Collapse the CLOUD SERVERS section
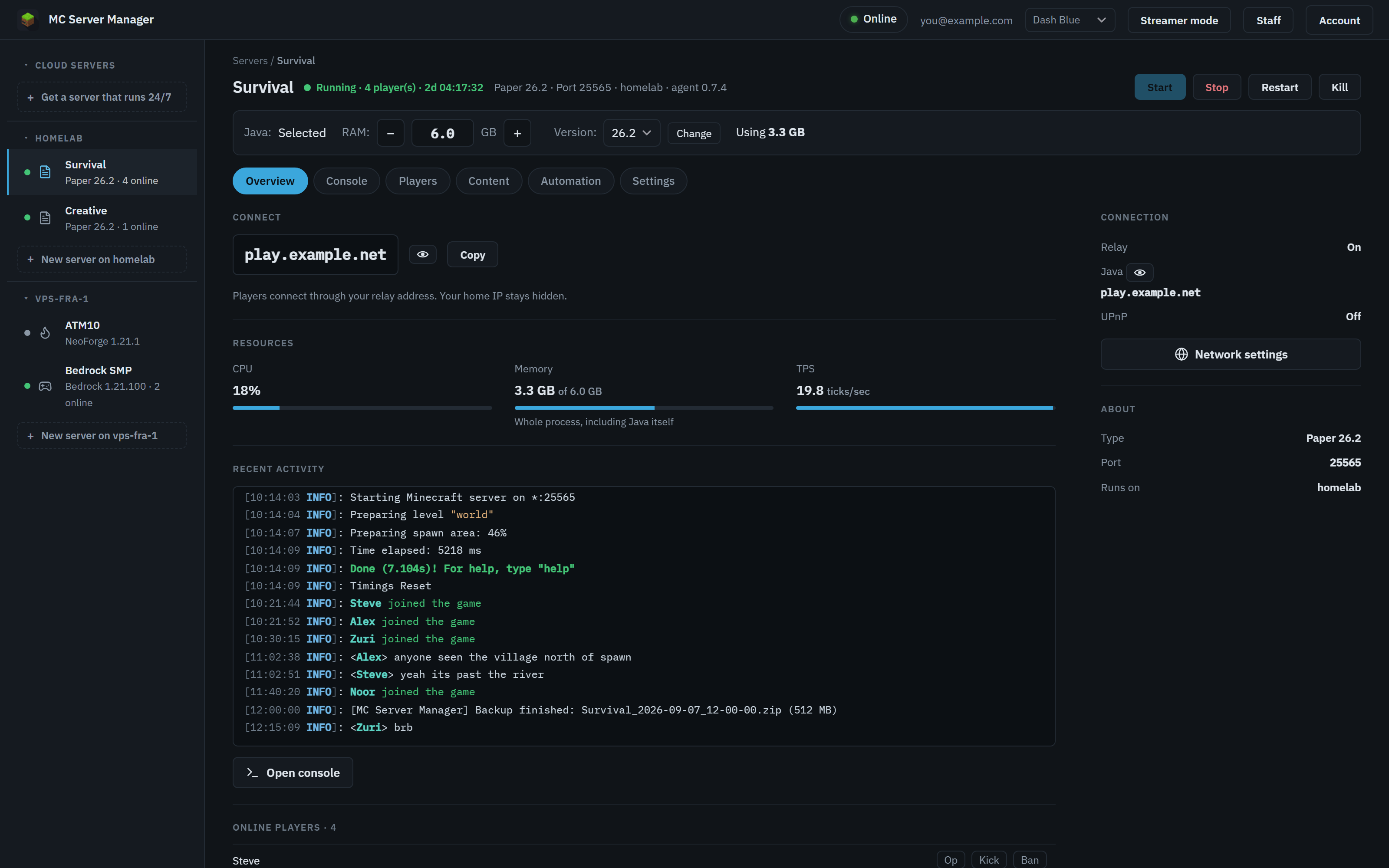The image size is (1389, 868). (69, 66)
